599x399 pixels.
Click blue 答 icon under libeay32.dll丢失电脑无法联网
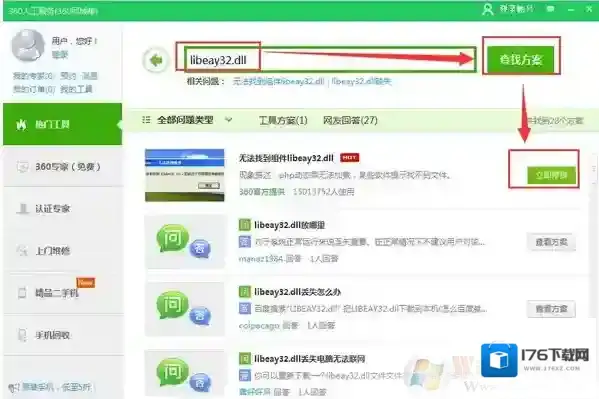coord(244,375)
